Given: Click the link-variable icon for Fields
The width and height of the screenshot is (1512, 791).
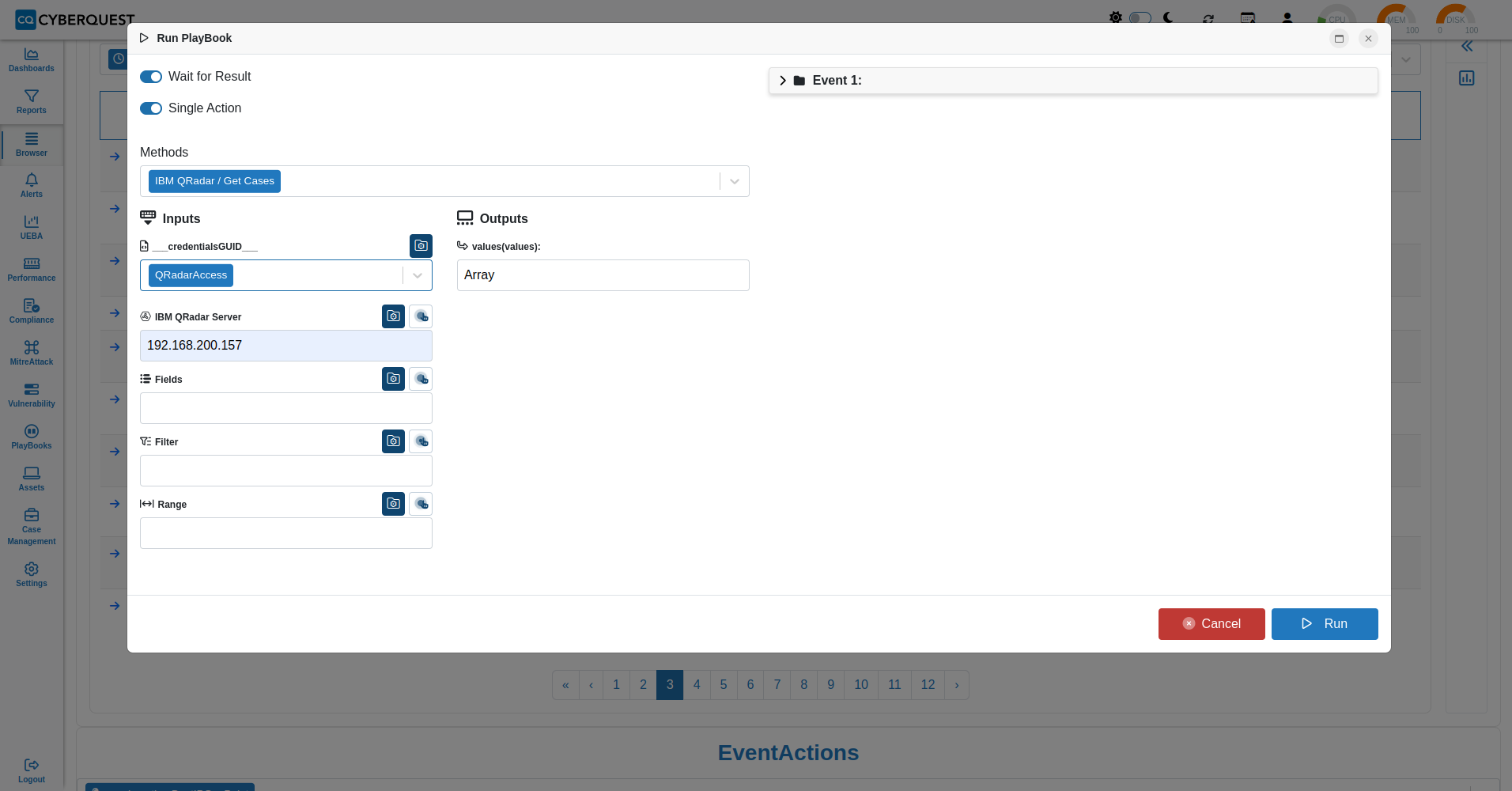Looking at the screenshot, I should point(421,379).
